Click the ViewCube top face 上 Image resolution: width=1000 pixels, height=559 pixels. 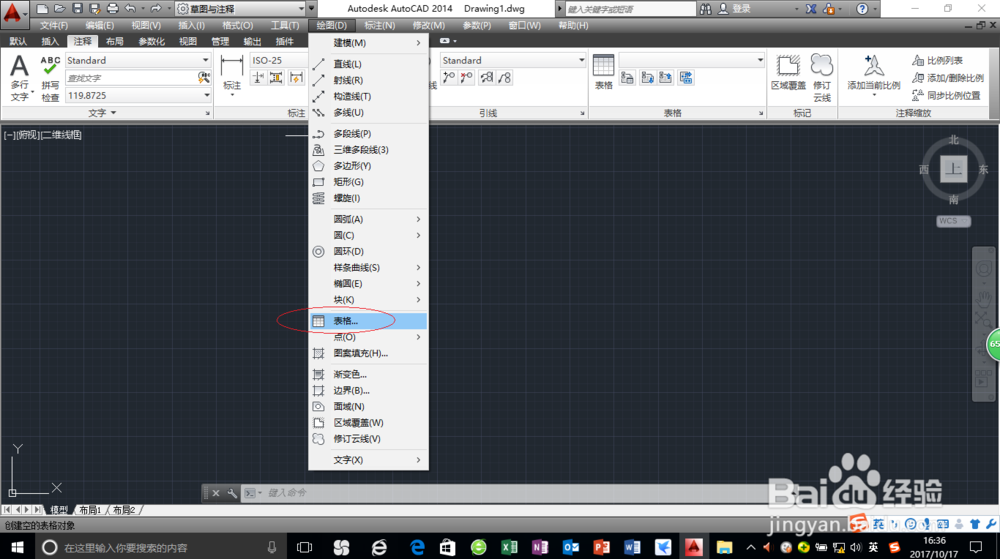tap(953, 169)
